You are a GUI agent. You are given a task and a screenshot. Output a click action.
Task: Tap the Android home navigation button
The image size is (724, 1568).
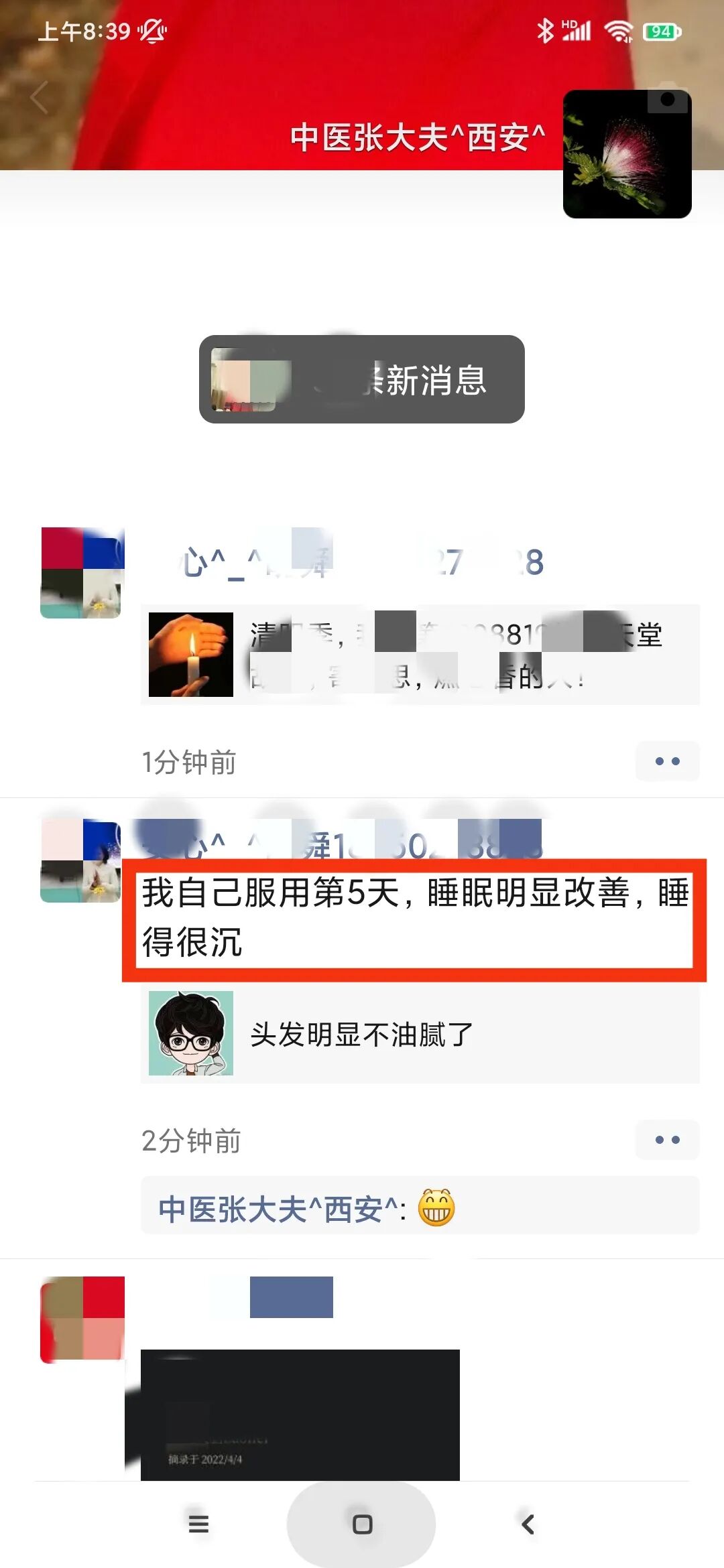click(362, 1524)
